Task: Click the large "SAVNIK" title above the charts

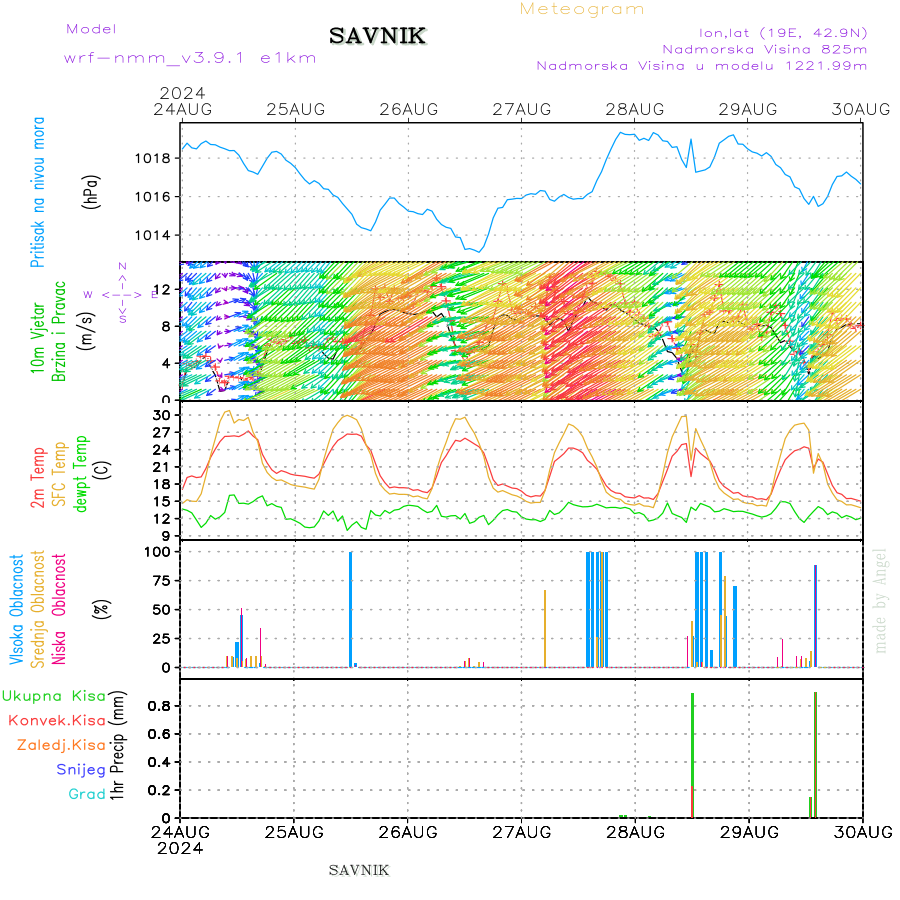Action: 377,36
